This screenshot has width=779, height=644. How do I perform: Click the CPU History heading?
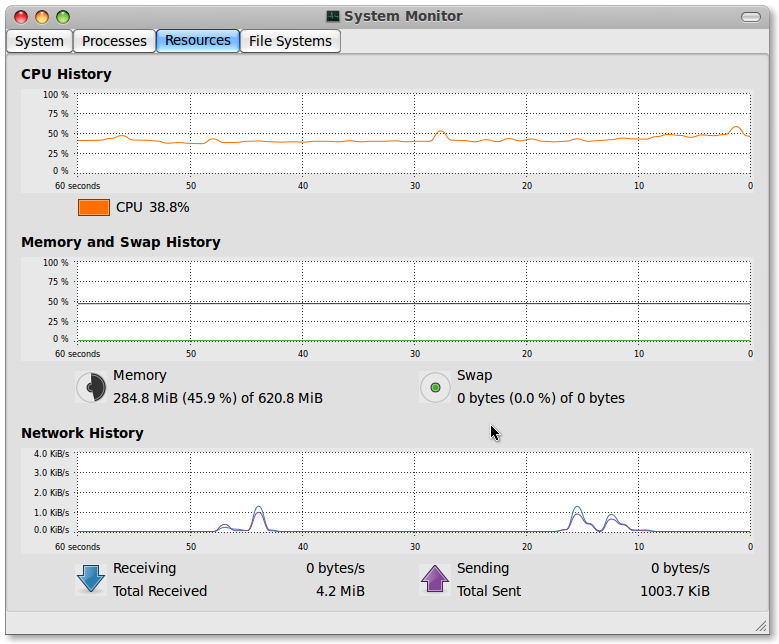tap(66, 74)
